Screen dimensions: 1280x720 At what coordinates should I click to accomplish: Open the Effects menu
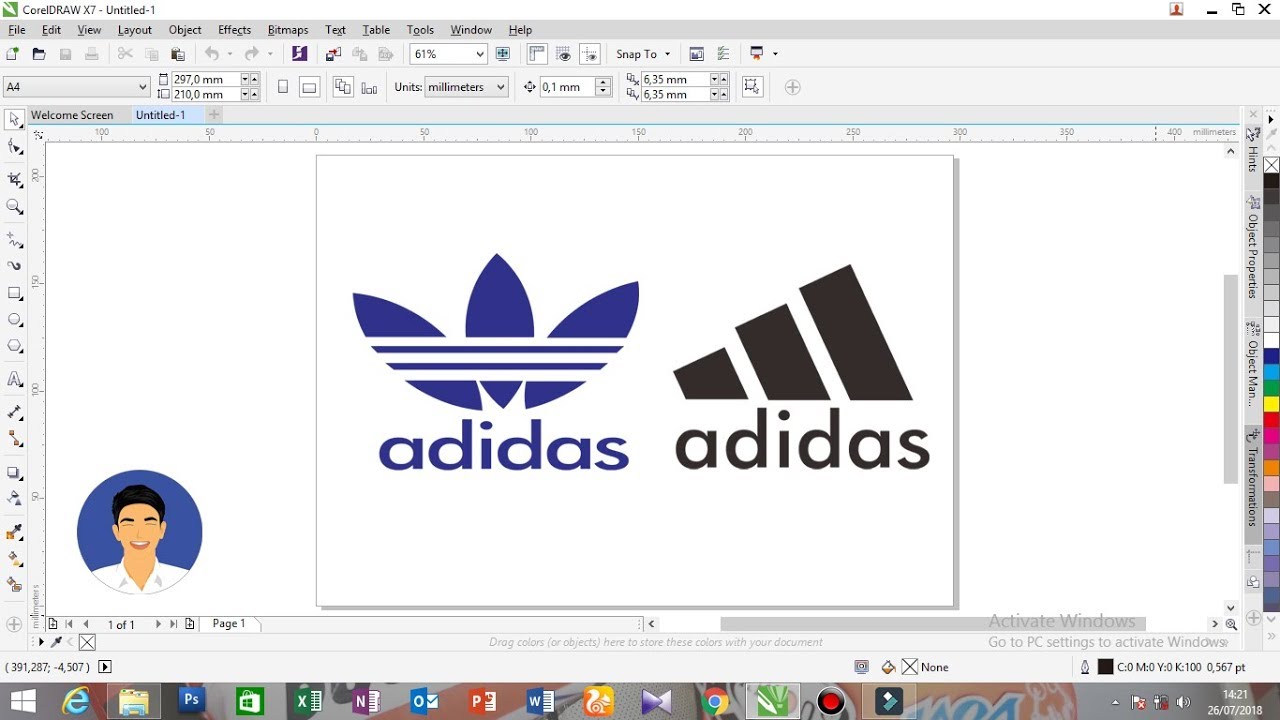pyautogui.click(x=235, y=30)
